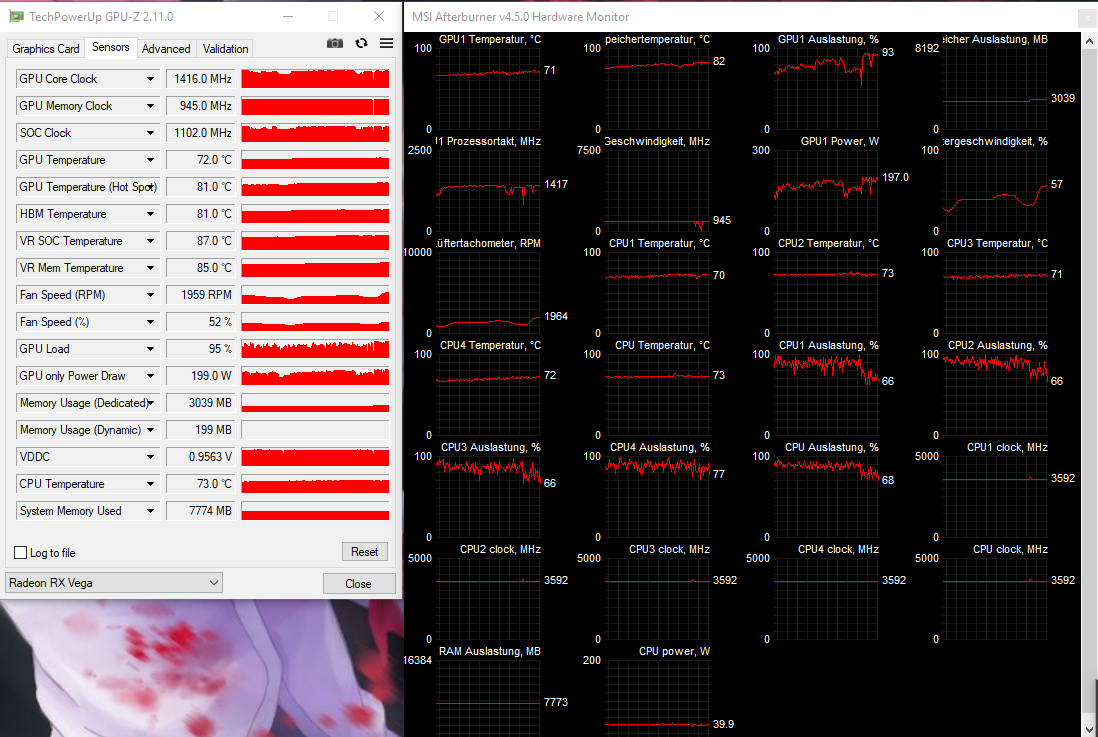Take a GPU-Z screenshot with camera icon
Viewport: 1098px width, 737px height.
pyautogui.click(x=335, y=43)
